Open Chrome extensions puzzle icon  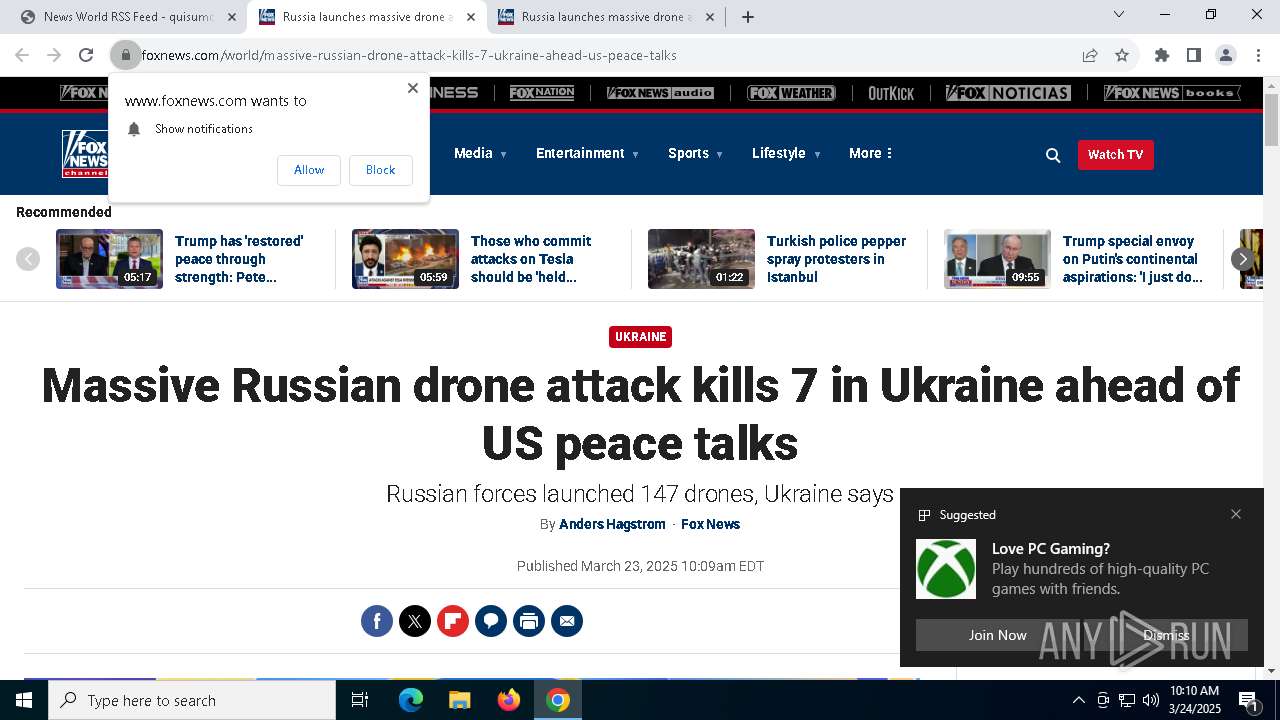click(x=1162, y=55)
